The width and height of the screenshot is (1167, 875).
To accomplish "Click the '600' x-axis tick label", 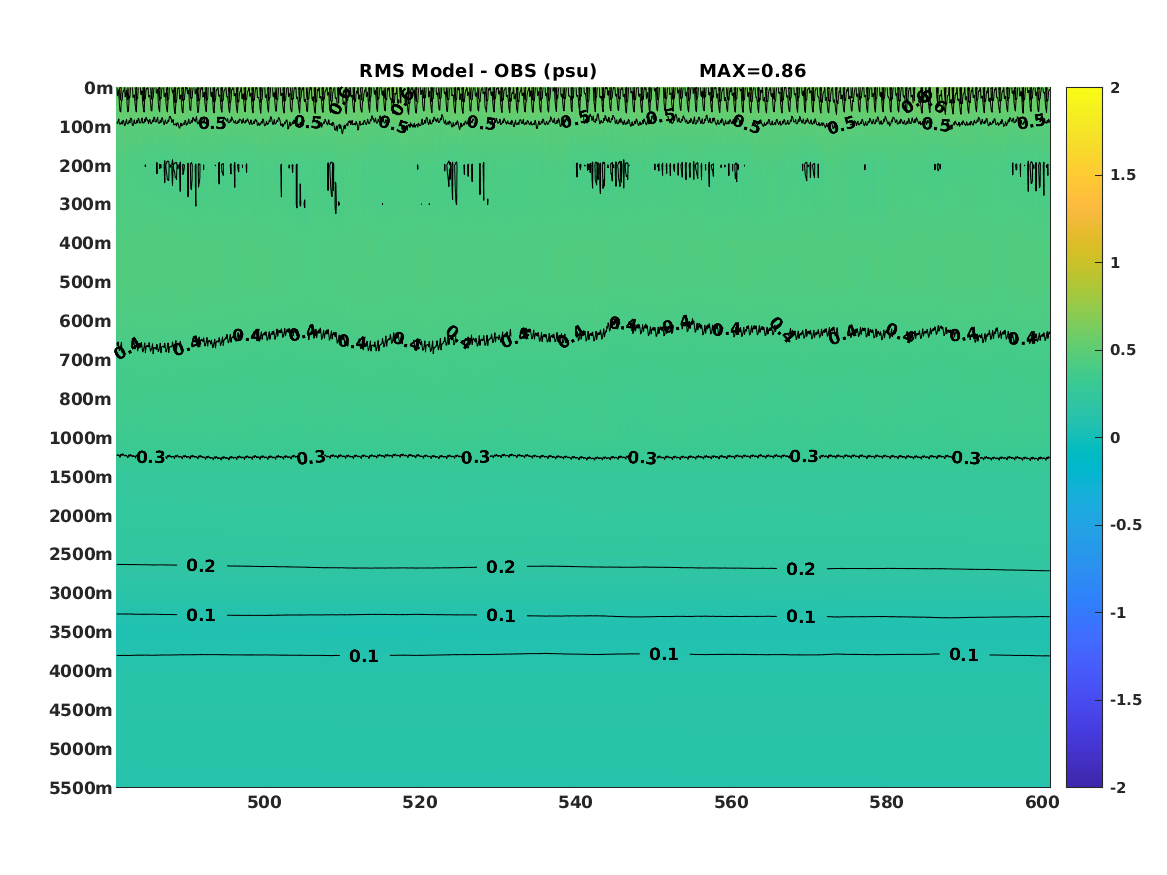I will click(x=1042, y=803).
